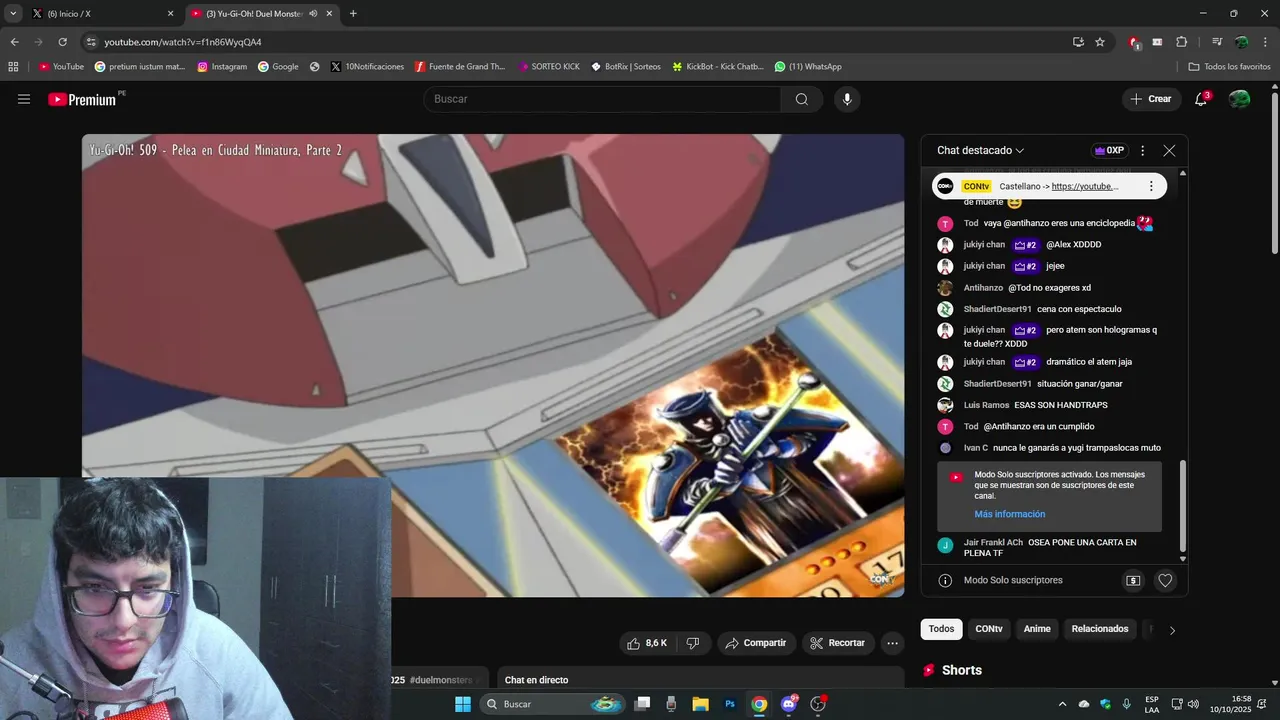The height and width of the screenshot is (720, 1280).
Task: Select the CONtv chip
Action: pos(989,629)
